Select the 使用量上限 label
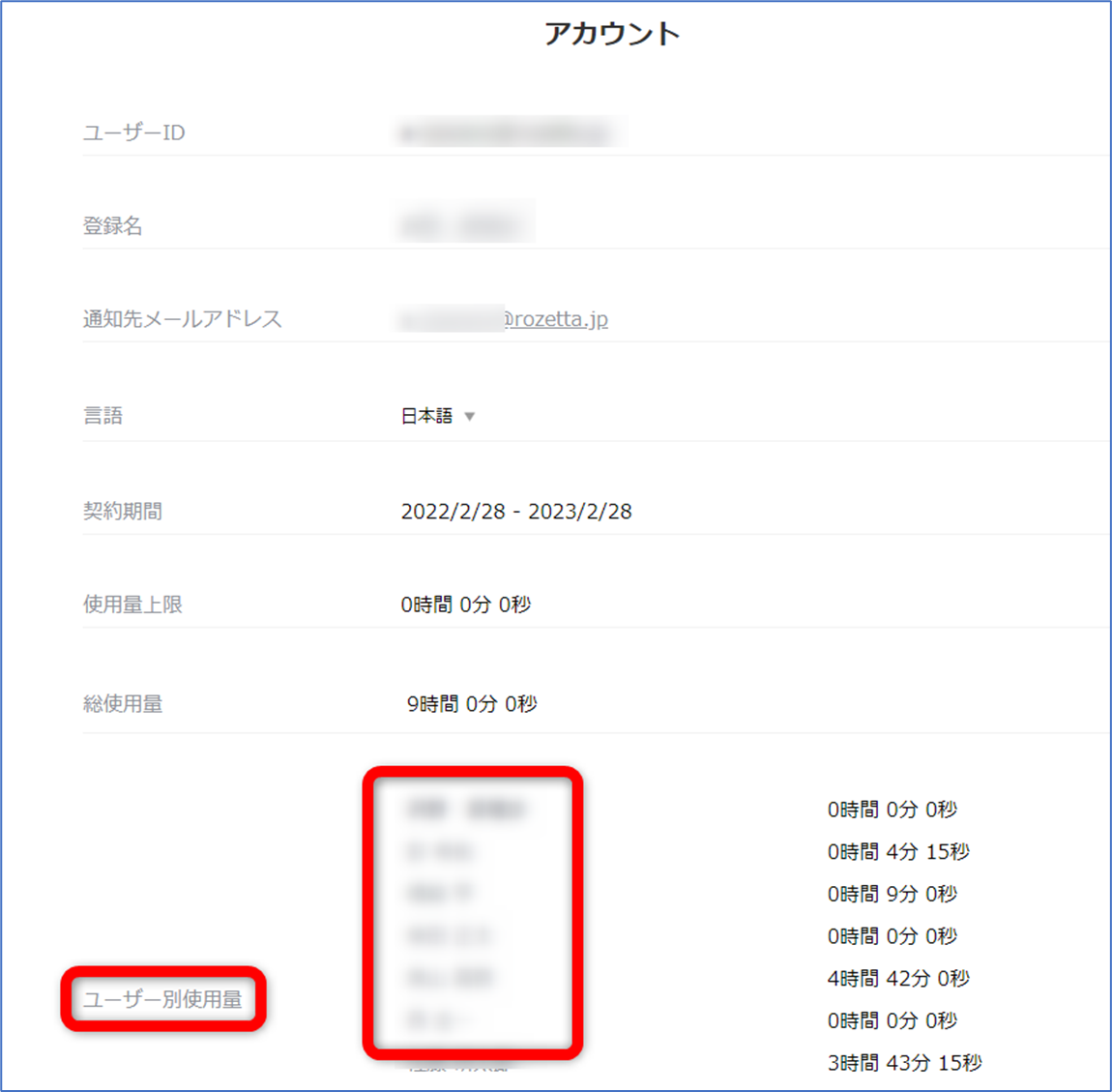 [x=132, y=605]
